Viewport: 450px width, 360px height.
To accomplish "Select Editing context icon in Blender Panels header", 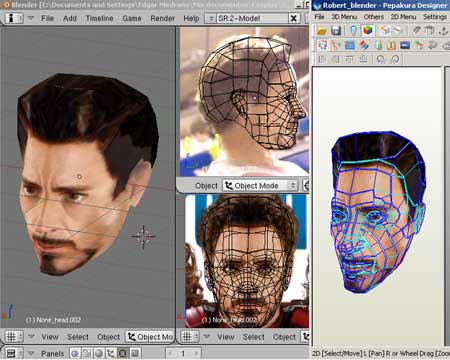I will (122, 353).
